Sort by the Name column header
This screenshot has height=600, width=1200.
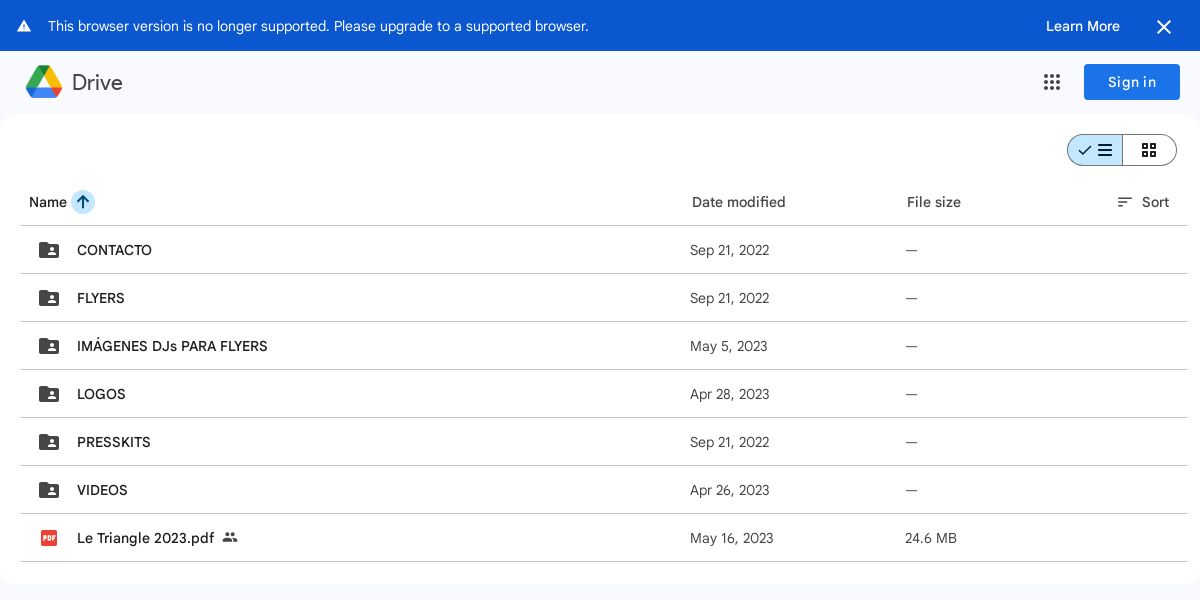[48, 202]
